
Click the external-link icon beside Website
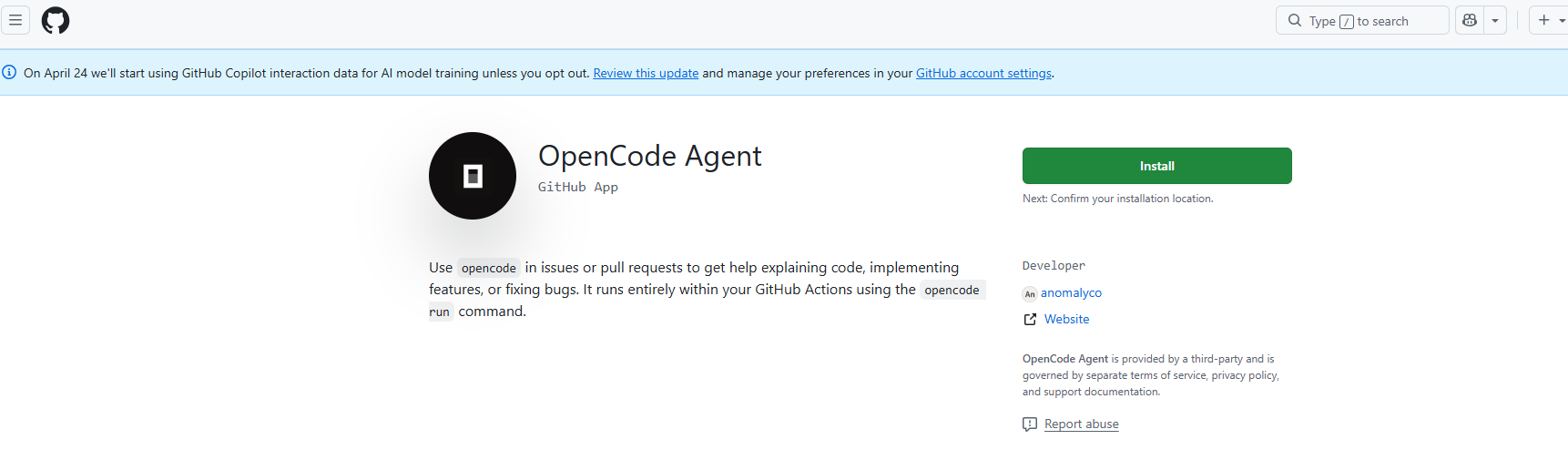click(x=1030, y=319)
